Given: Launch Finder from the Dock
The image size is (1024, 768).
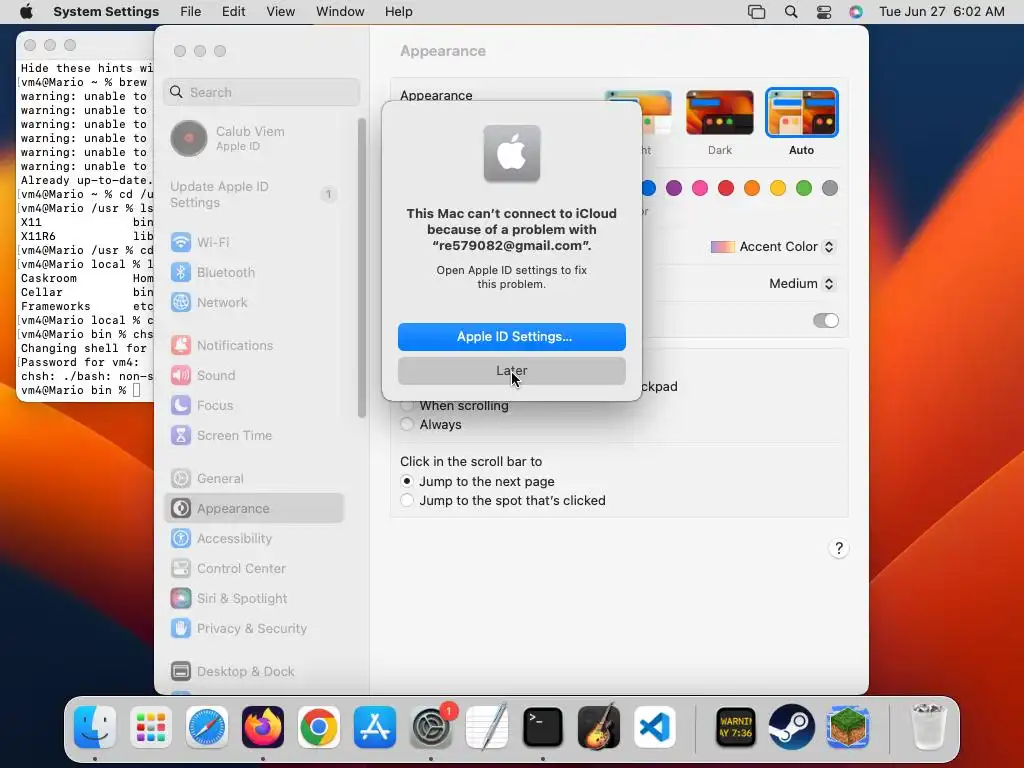Looking at the screenshot, I should pyautogui.click(x=95, y=727).
